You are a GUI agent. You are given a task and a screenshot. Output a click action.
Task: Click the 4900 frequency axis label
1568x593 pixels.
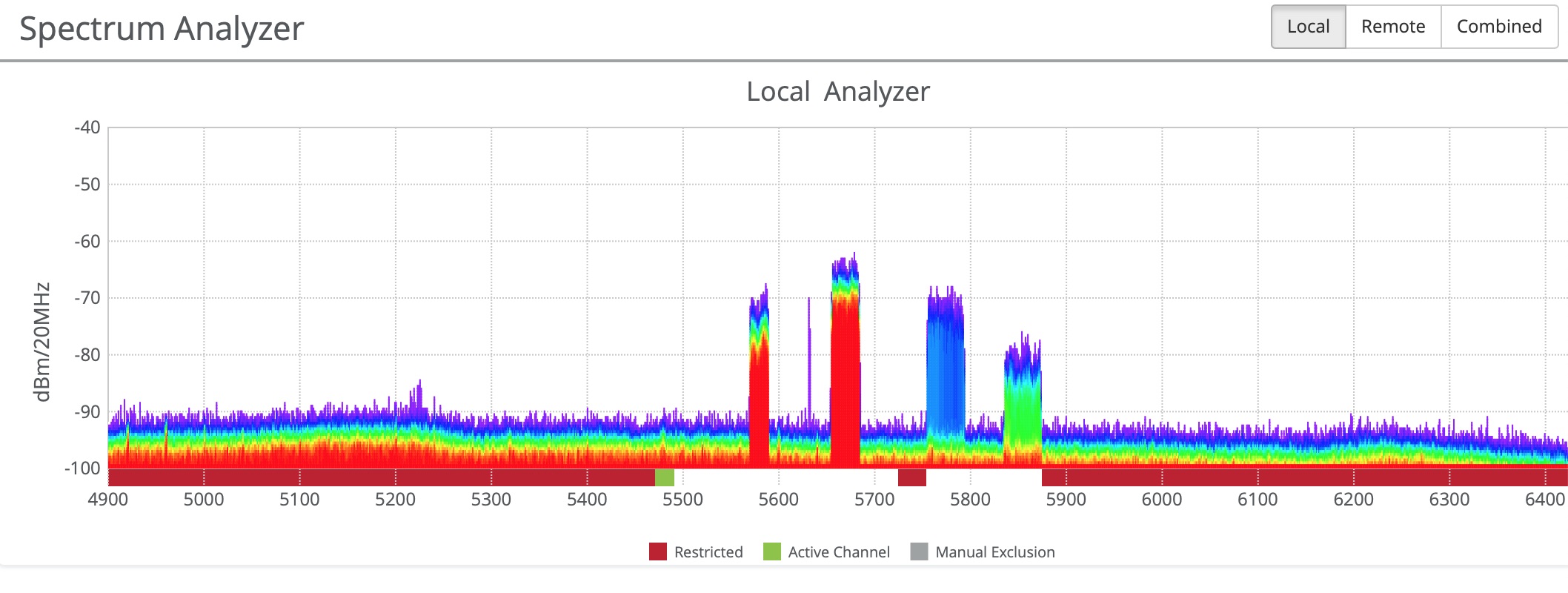(x=108, y=500)
